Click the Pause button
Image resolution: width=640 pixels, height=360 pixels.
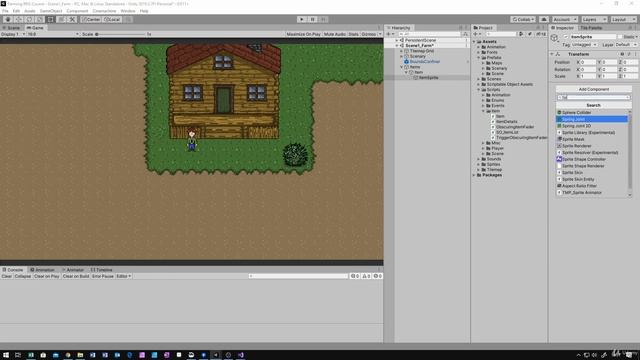pos(312,19)
